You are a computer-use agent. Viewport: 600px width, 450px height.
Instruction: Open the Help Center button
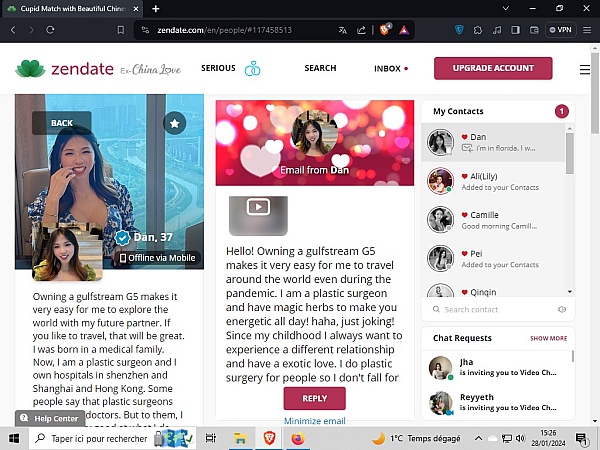50,418
